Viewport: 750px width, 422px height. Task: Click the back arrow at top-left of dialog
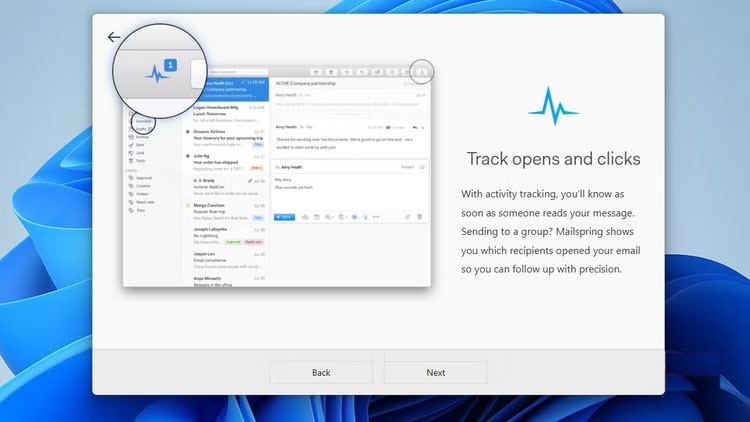tap(114, 37)
